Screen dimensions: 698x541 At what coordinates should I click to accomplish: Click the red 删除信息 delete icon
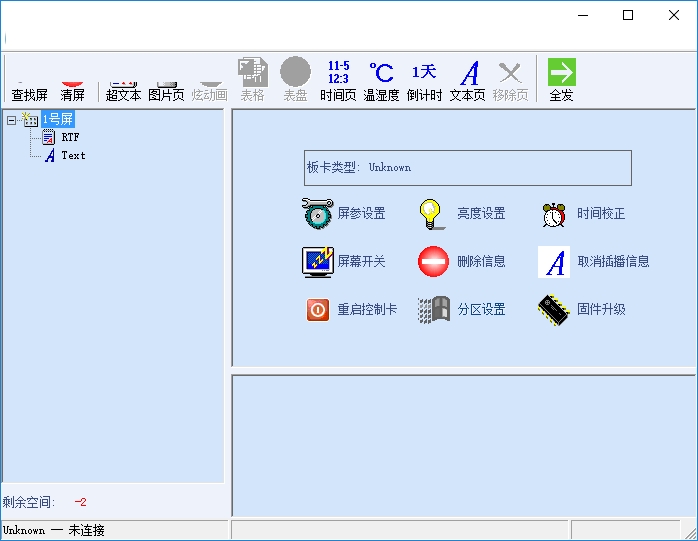(x=433, y=261)
